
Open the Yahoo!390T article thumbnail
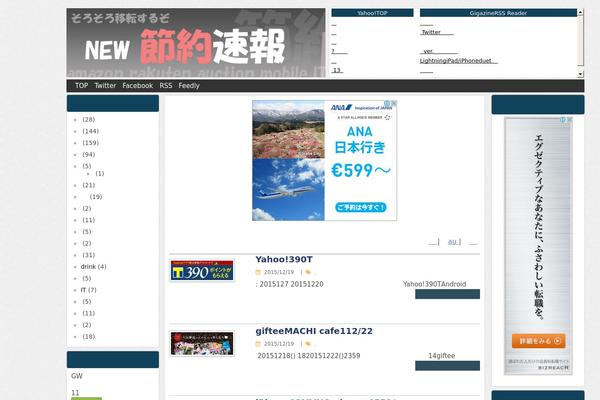coord(202,270)
